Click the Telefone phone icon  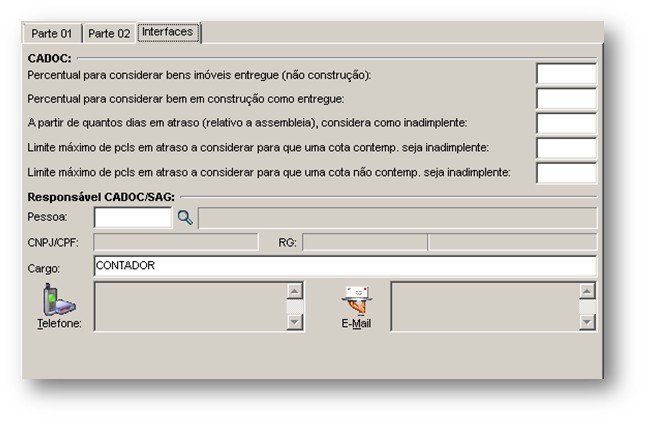pos(59,300)
